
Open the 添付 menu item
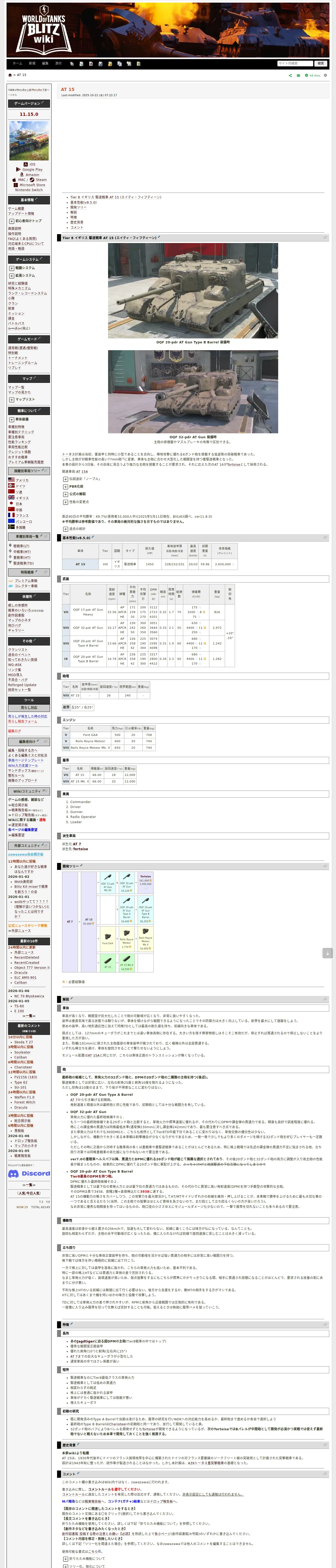(59, 63)
